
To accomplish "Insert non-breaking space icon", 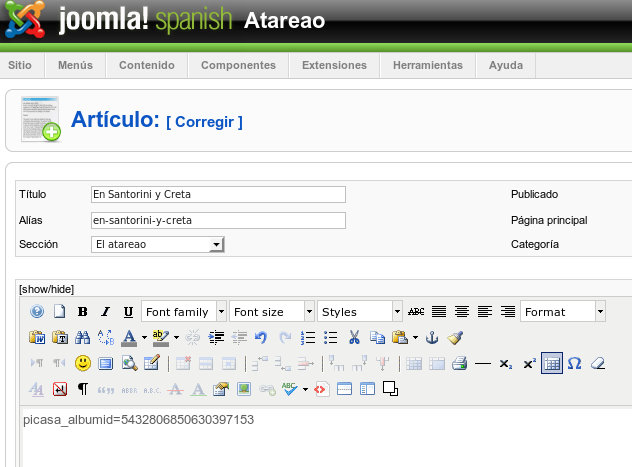I will [60, 389].
